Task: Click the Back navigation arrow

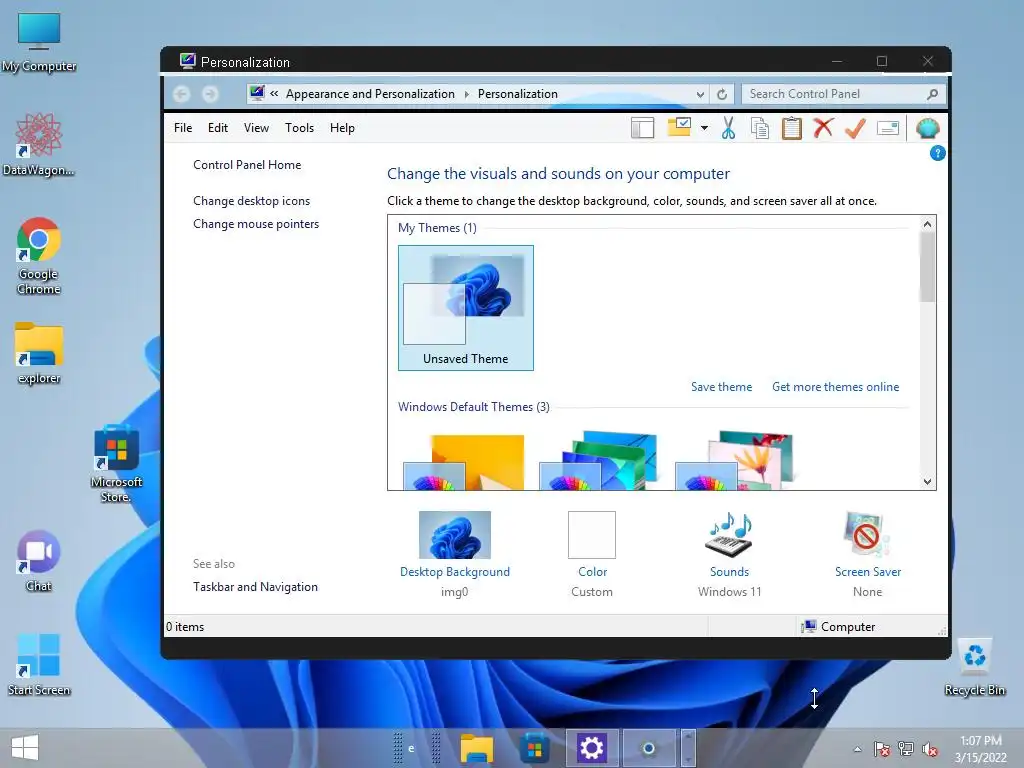Action: tap(182, 94)
